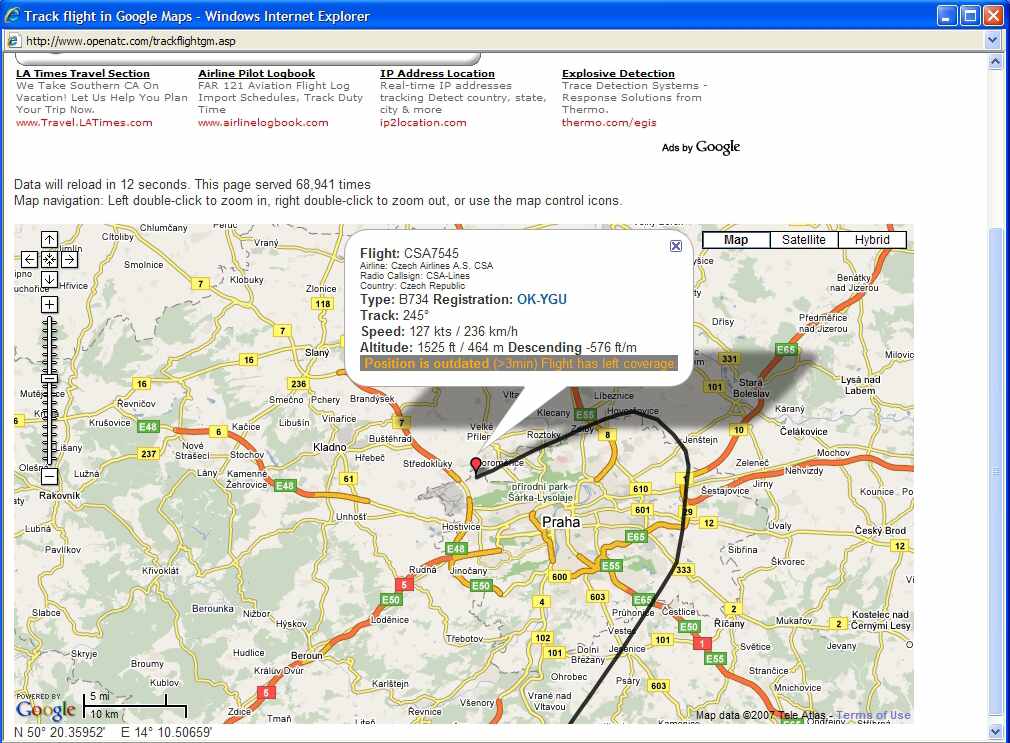
Task: Click the Beroun town label on map
Action: (x=307, y=655)
